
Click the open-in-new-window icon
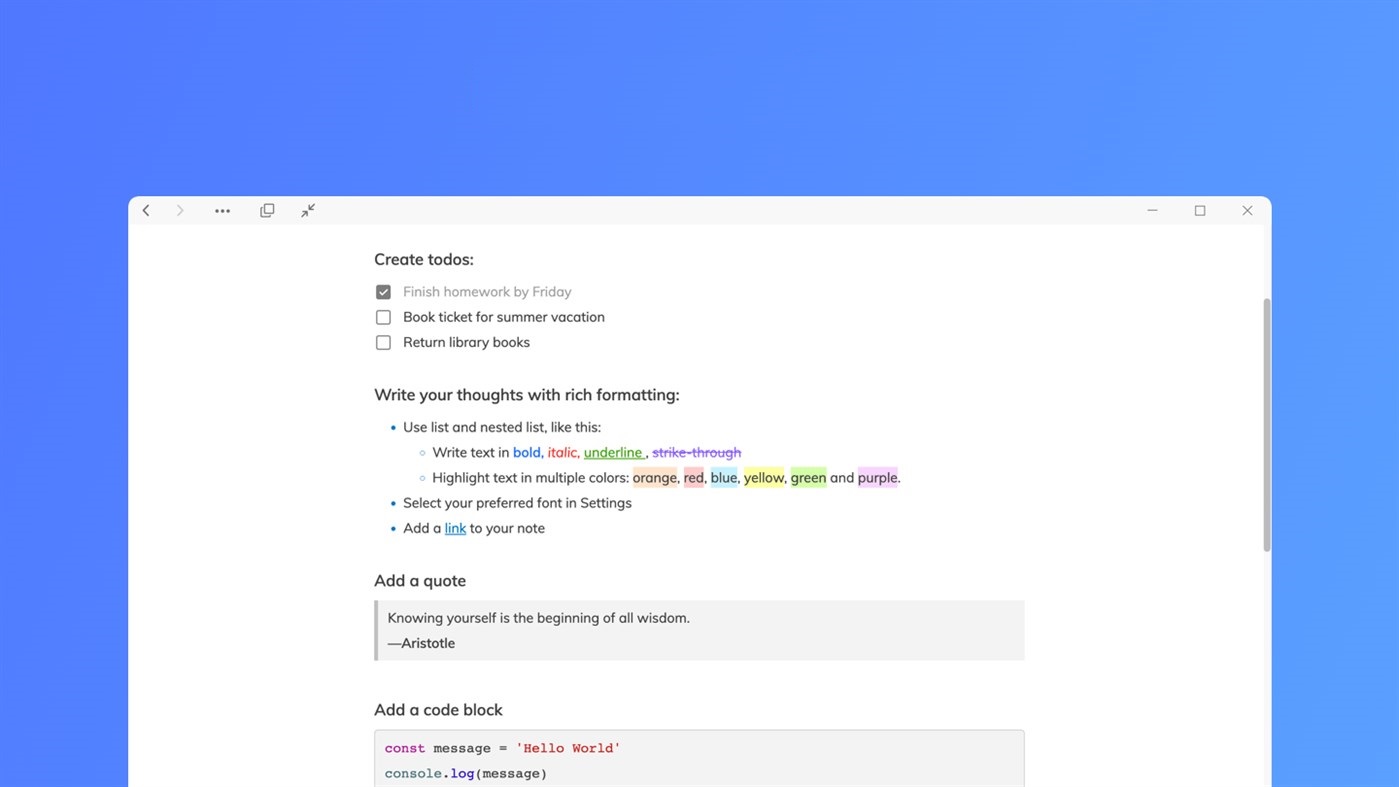coord(267,211)
